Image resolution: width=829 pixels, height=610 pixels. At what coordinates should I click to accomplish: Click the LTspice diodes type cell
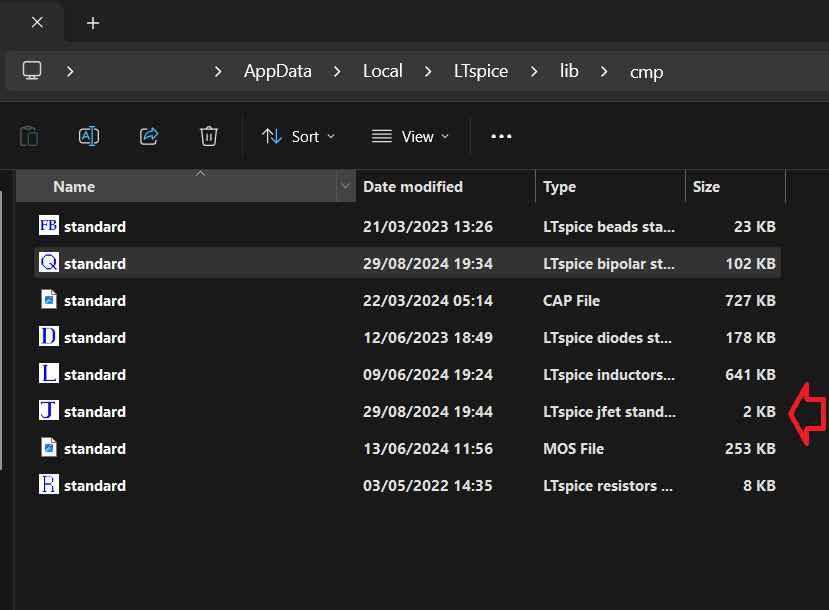tap(608, 338)
